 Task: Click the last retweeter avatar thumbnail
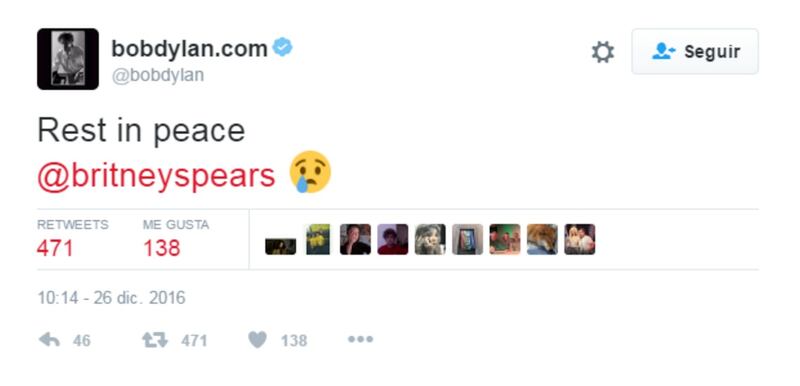point(580,239)
